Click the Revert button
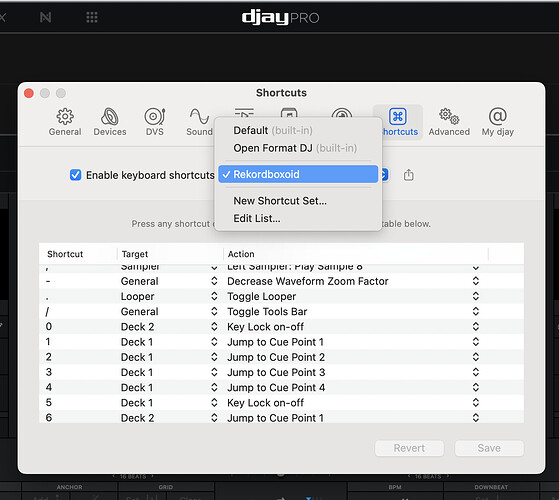 coord(409,448)
